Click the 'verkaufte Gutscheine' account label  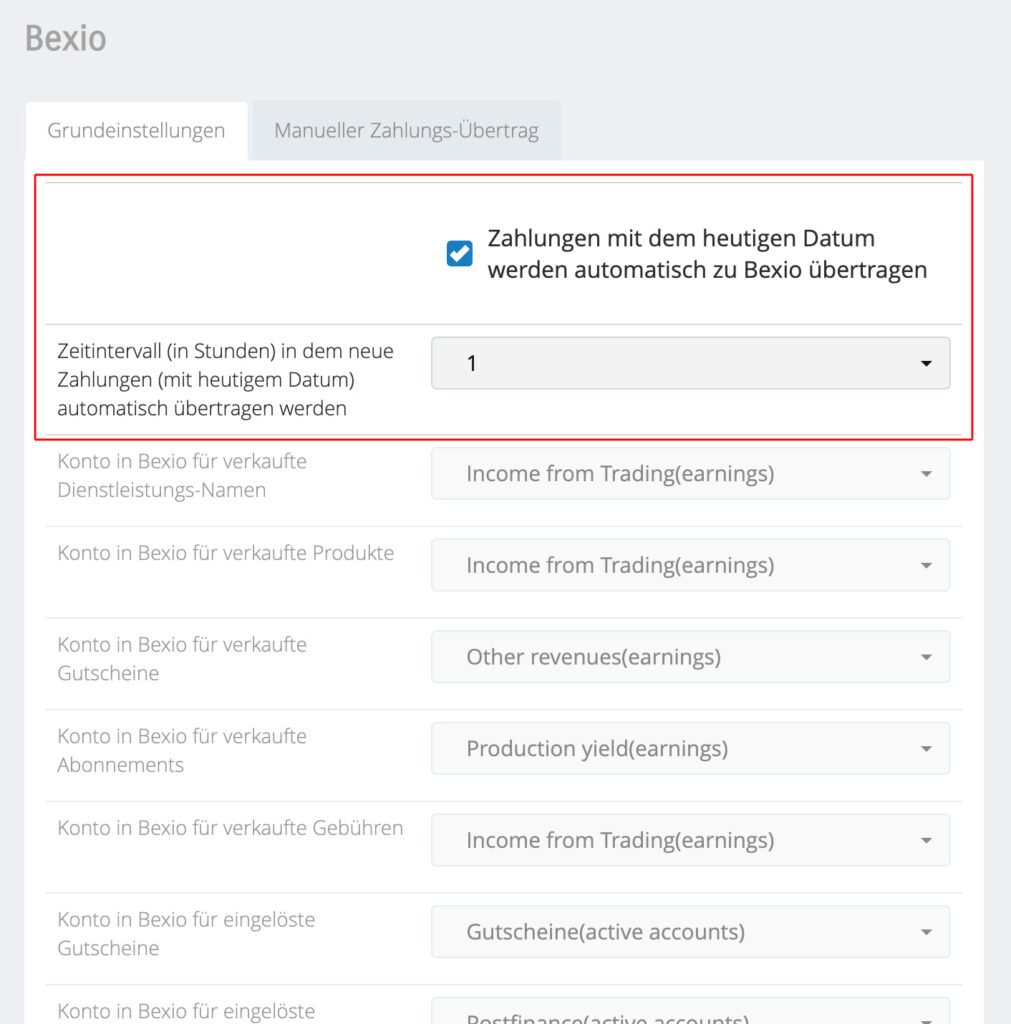point(182,659)
